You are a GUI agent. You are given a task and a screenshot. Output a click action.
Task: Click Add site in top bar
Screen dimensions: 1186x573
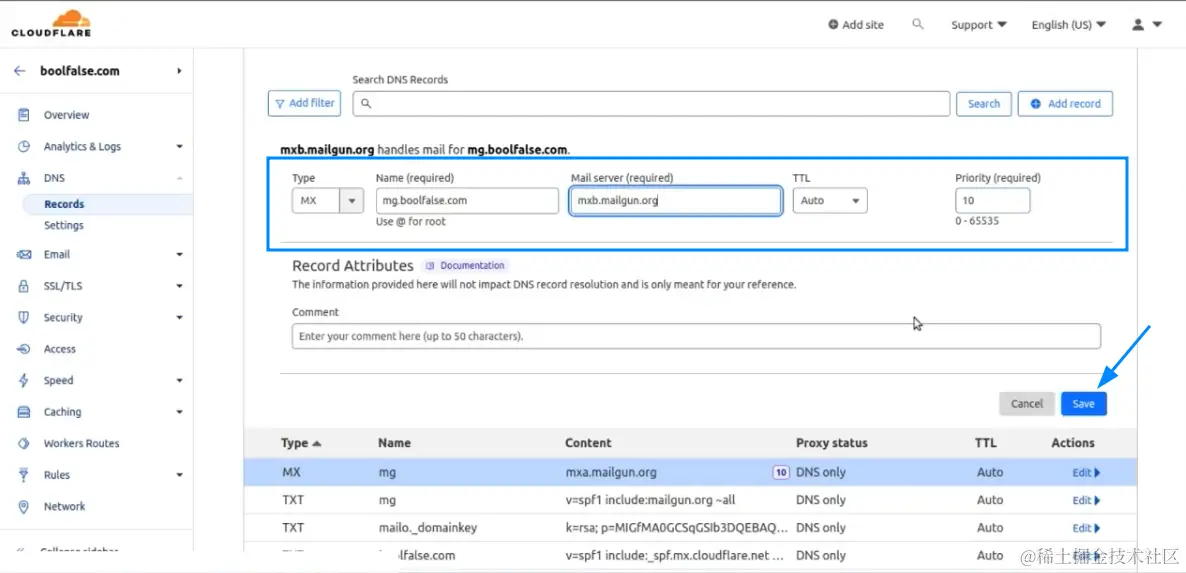point(855,25)
